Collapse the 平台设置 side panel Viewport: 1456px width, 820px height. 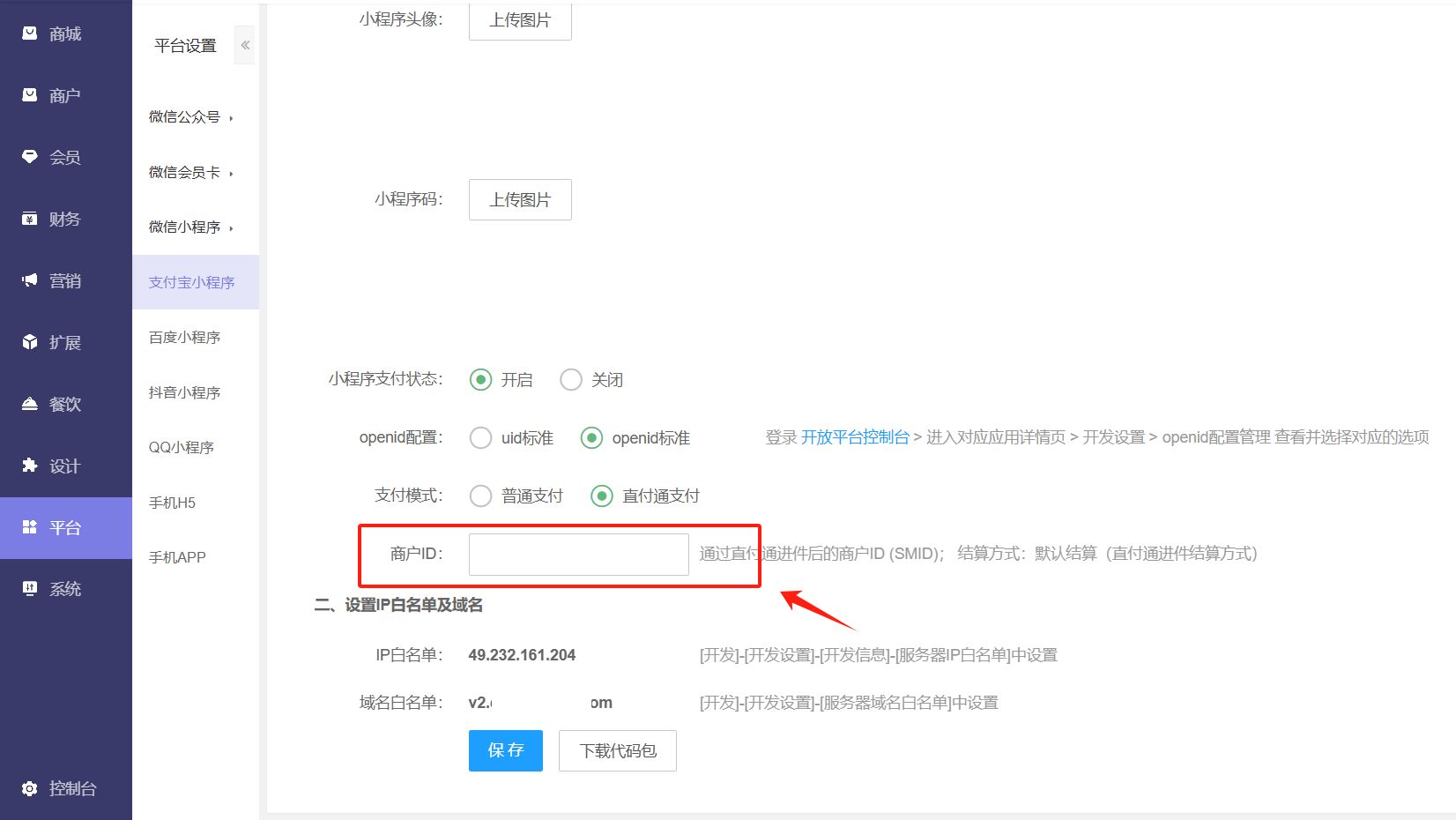click(245, 45)
